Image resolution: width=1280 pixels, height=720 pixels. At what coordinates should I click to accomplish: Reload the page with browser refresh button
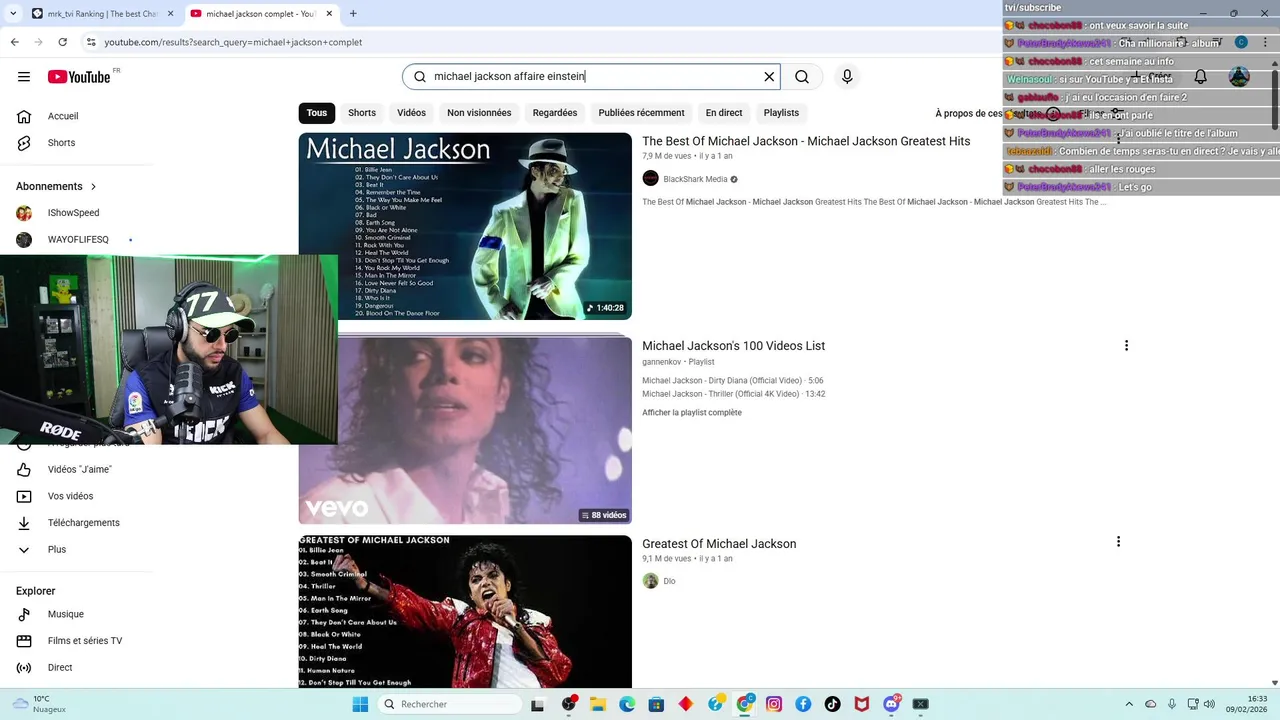click(x=63, y=42)
